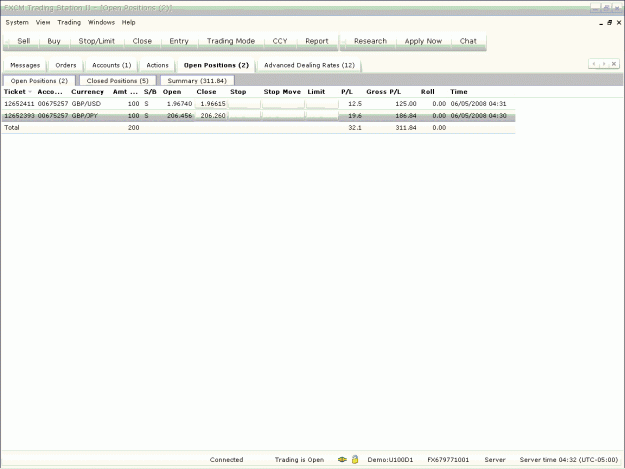This screenshot has height=469, width=625.
Task: Sort by the Stop Move column header
Action: [x=282, y=92]
